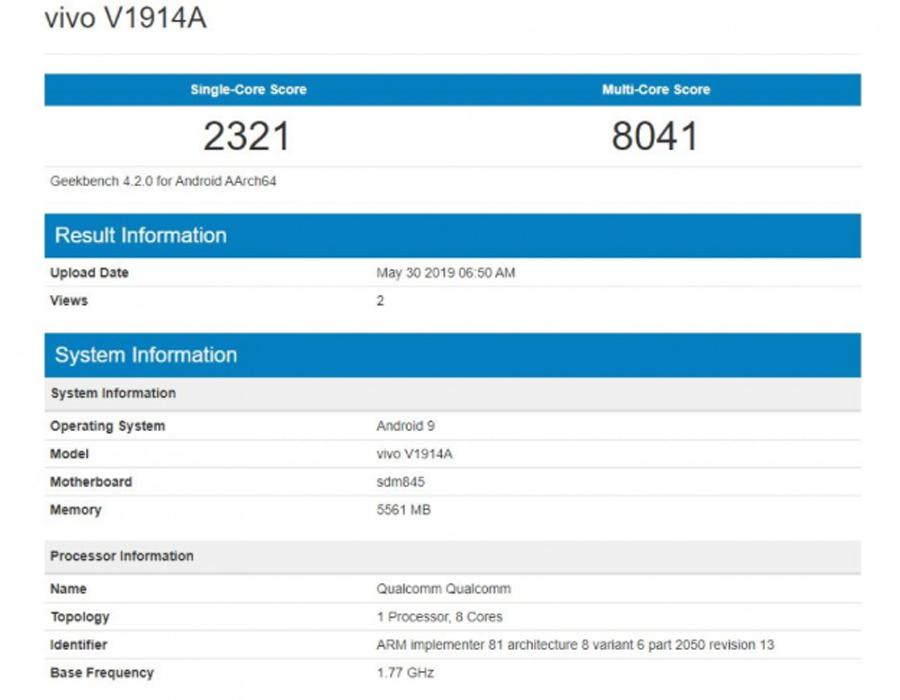Select the multi-core value 8041

[x=655, y=137]
